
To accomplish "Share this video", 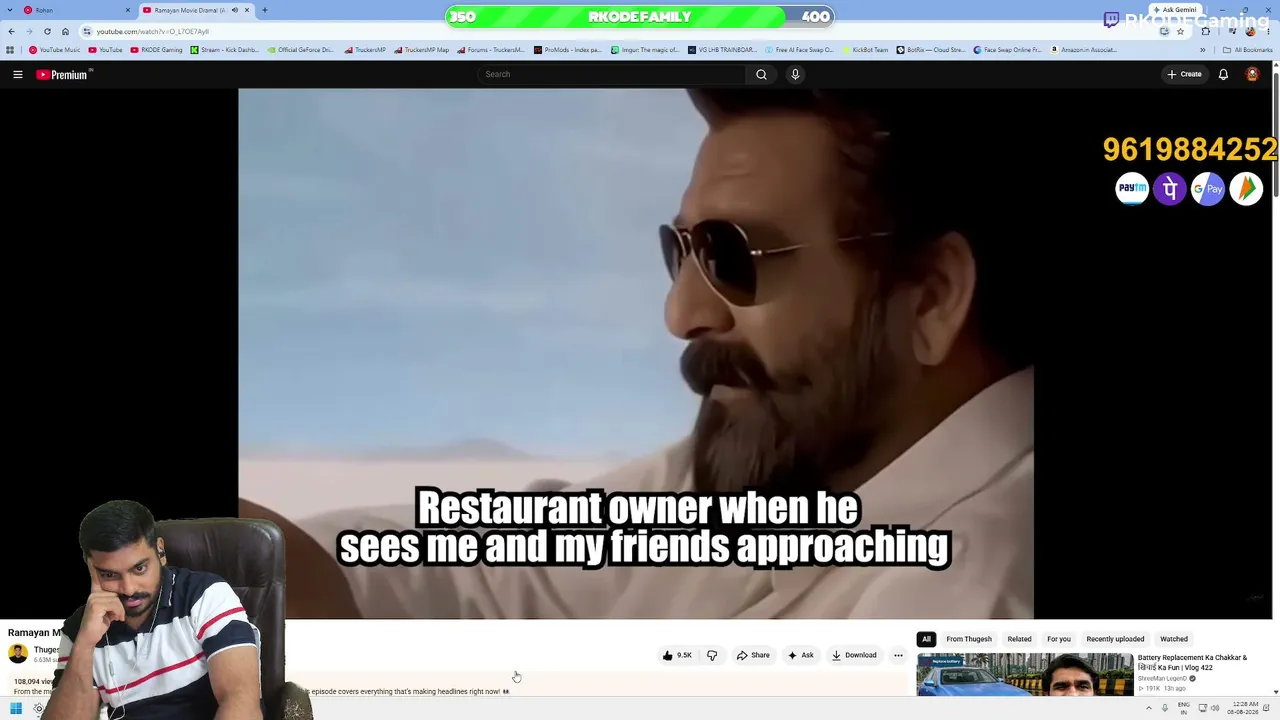I will click(x=753, y=655).
